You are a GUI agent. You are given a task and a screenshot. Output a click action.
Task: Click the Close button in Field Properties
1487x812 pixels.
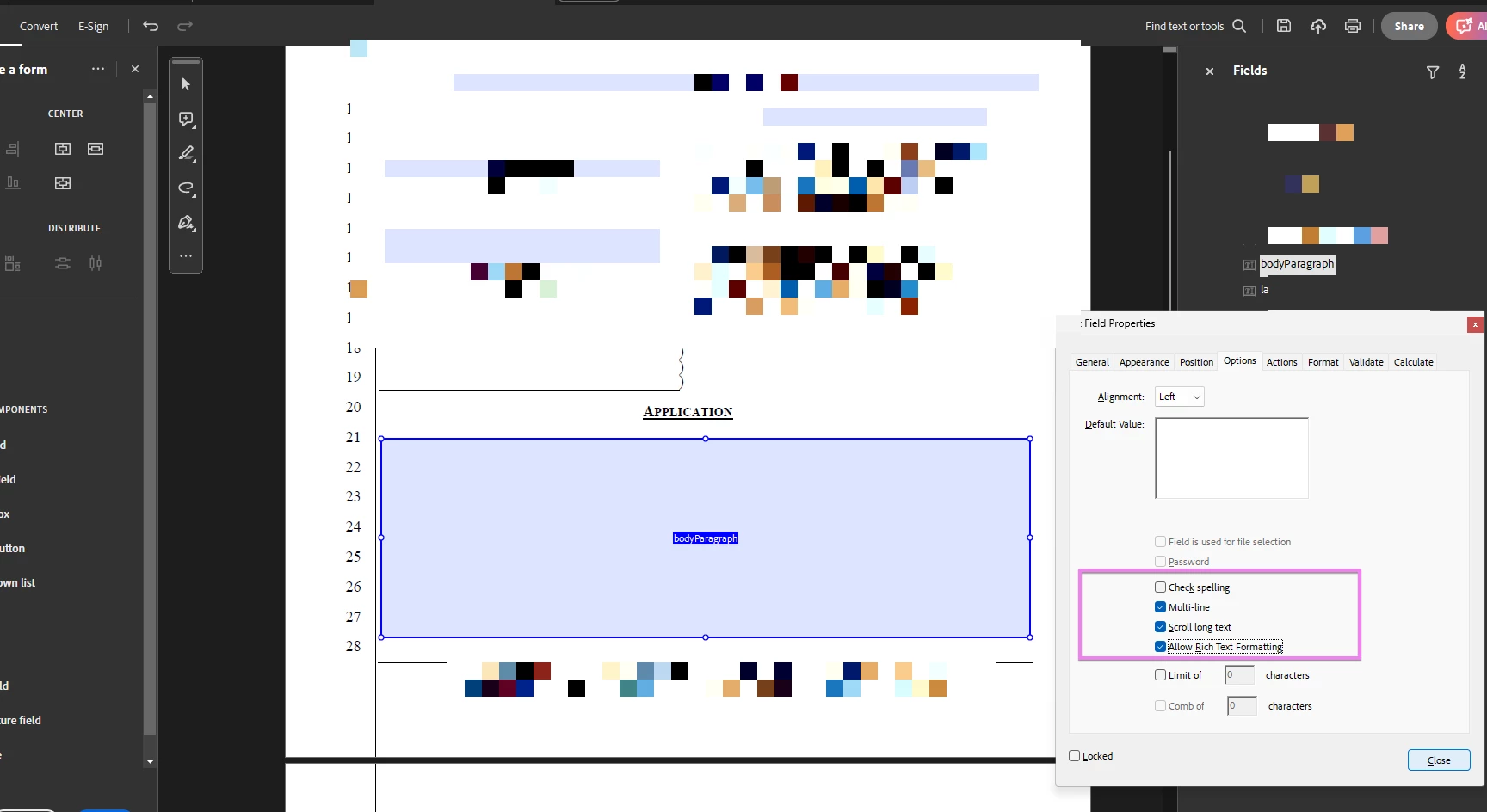[x=1439, y=760]
